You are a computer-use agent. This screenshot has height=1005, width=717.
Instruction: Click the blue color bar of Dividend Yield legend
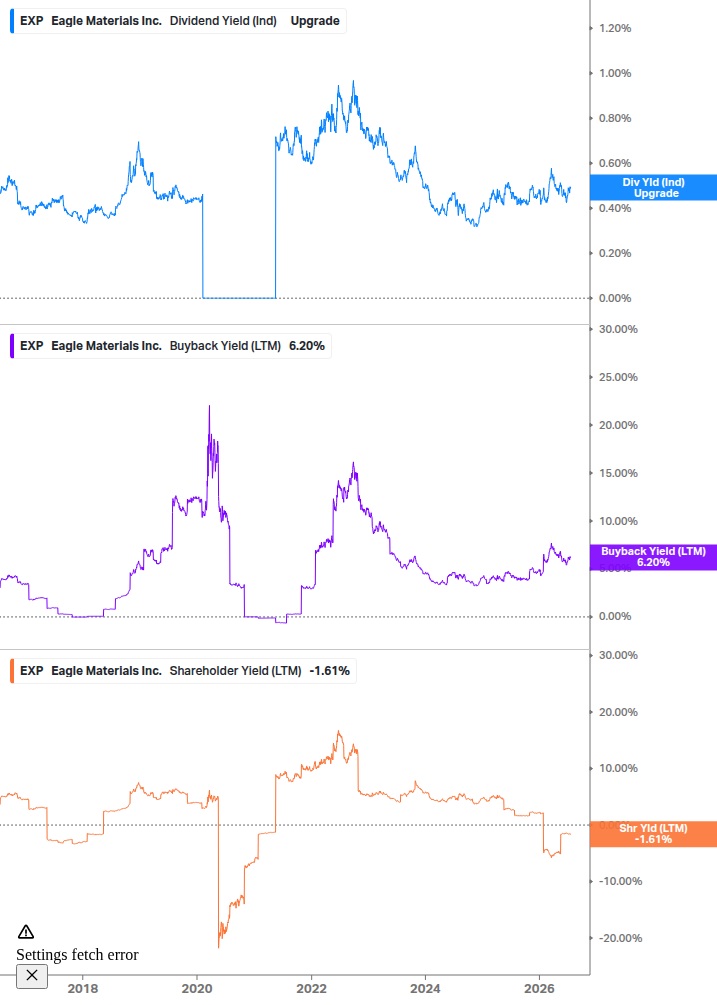pyautogui.click(x=12, y=21)
